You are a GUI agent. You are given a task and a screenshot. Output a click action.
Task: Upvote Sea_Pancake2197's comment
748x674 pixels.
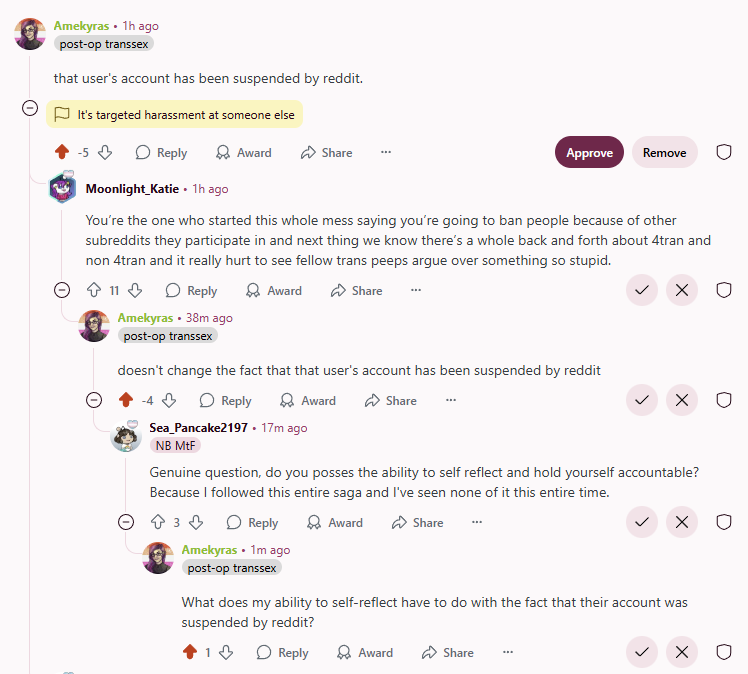point(157,522)
